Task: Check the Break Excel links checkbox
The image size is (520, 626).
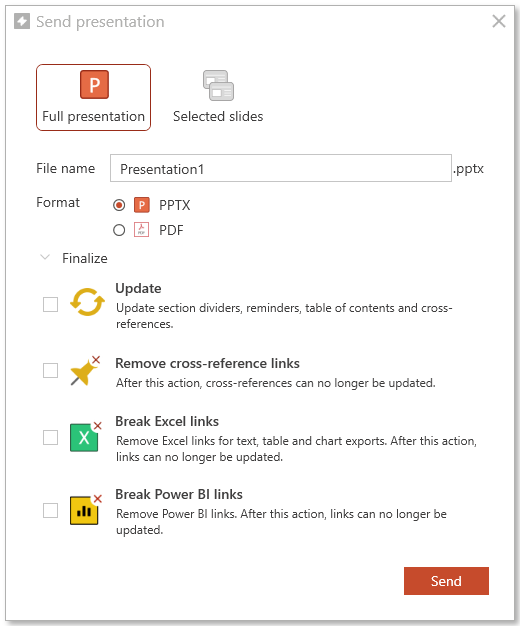Action: (x=50, y=437)
